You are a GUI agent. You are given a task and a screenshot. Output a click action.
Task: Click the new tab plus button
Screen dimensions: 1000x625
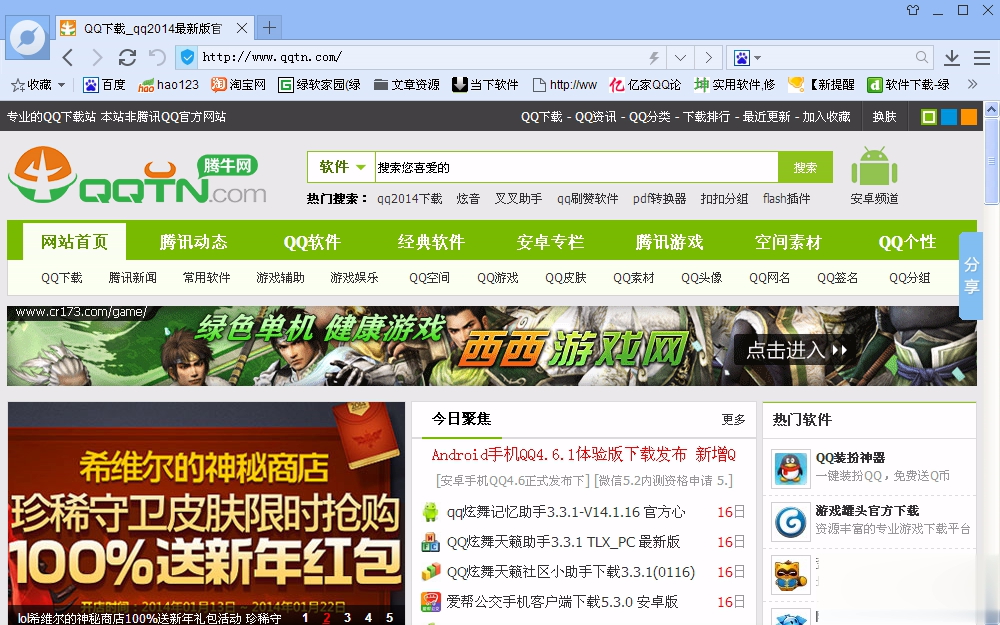coord(269,27)
